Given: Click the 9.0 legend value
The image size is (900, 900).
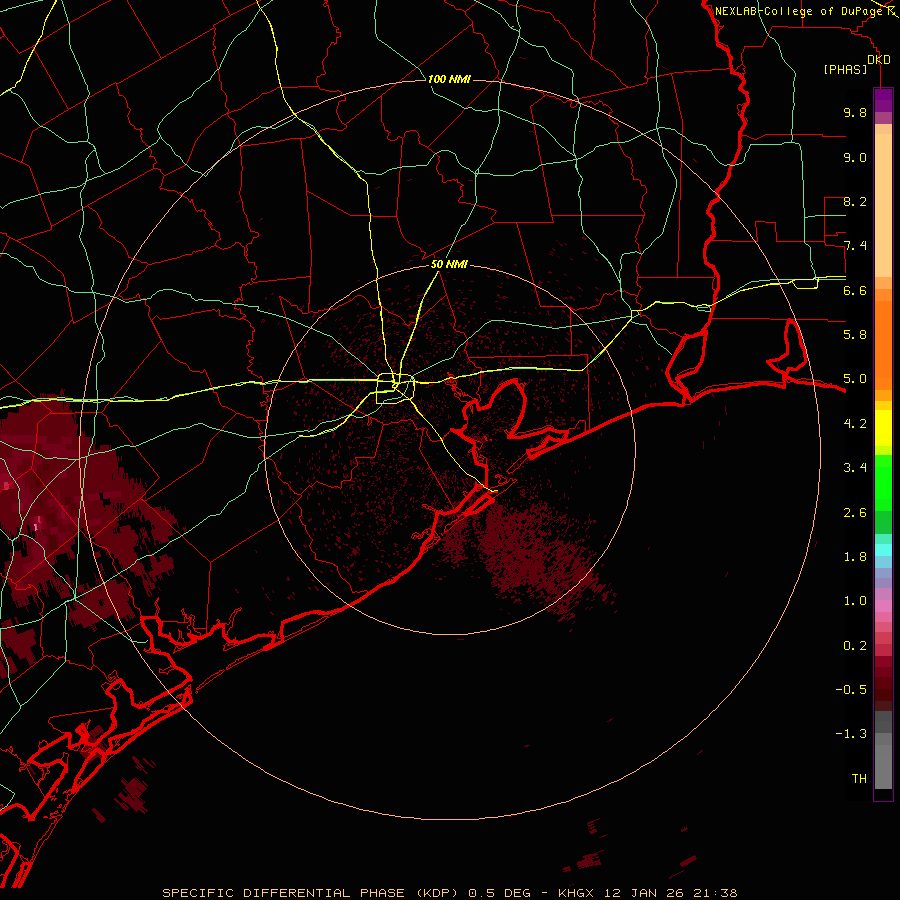Looking at the screenshot, I should click(855, 157).
